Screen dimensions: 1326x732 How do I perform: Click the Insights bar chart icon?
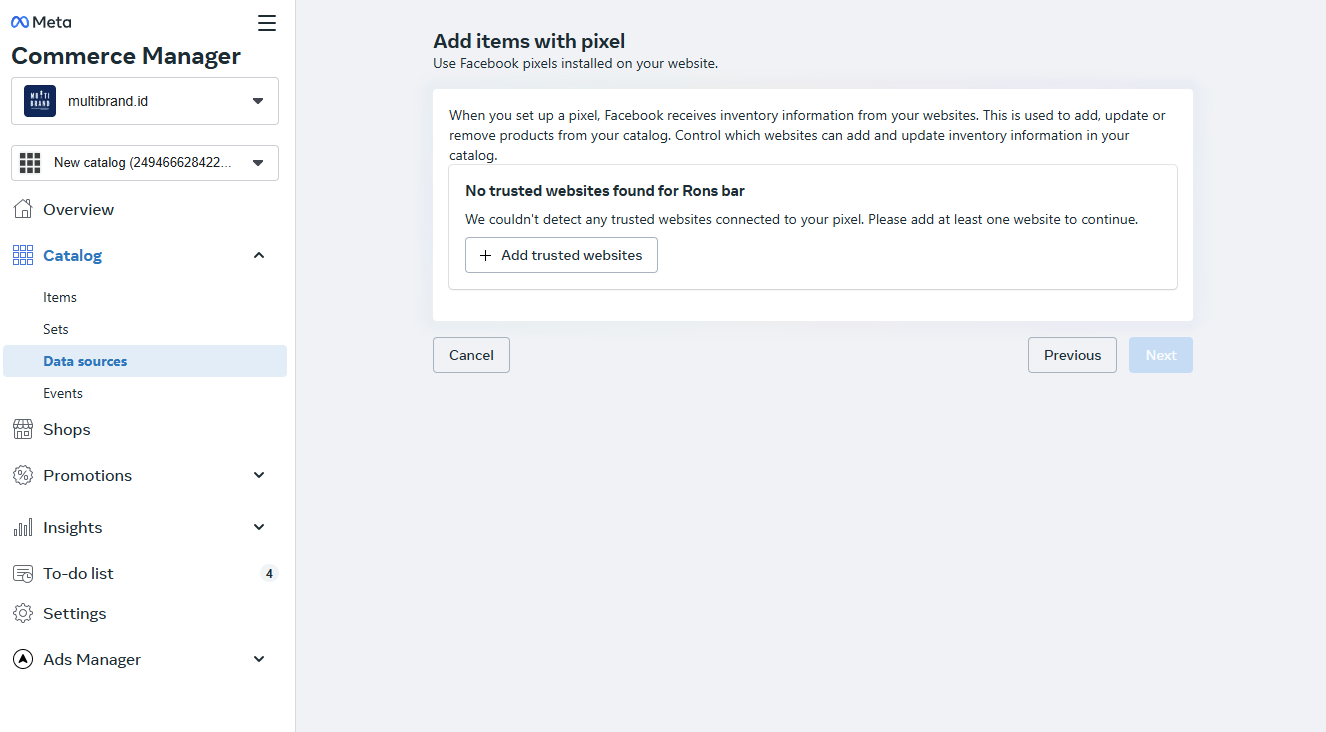point(22,527)
